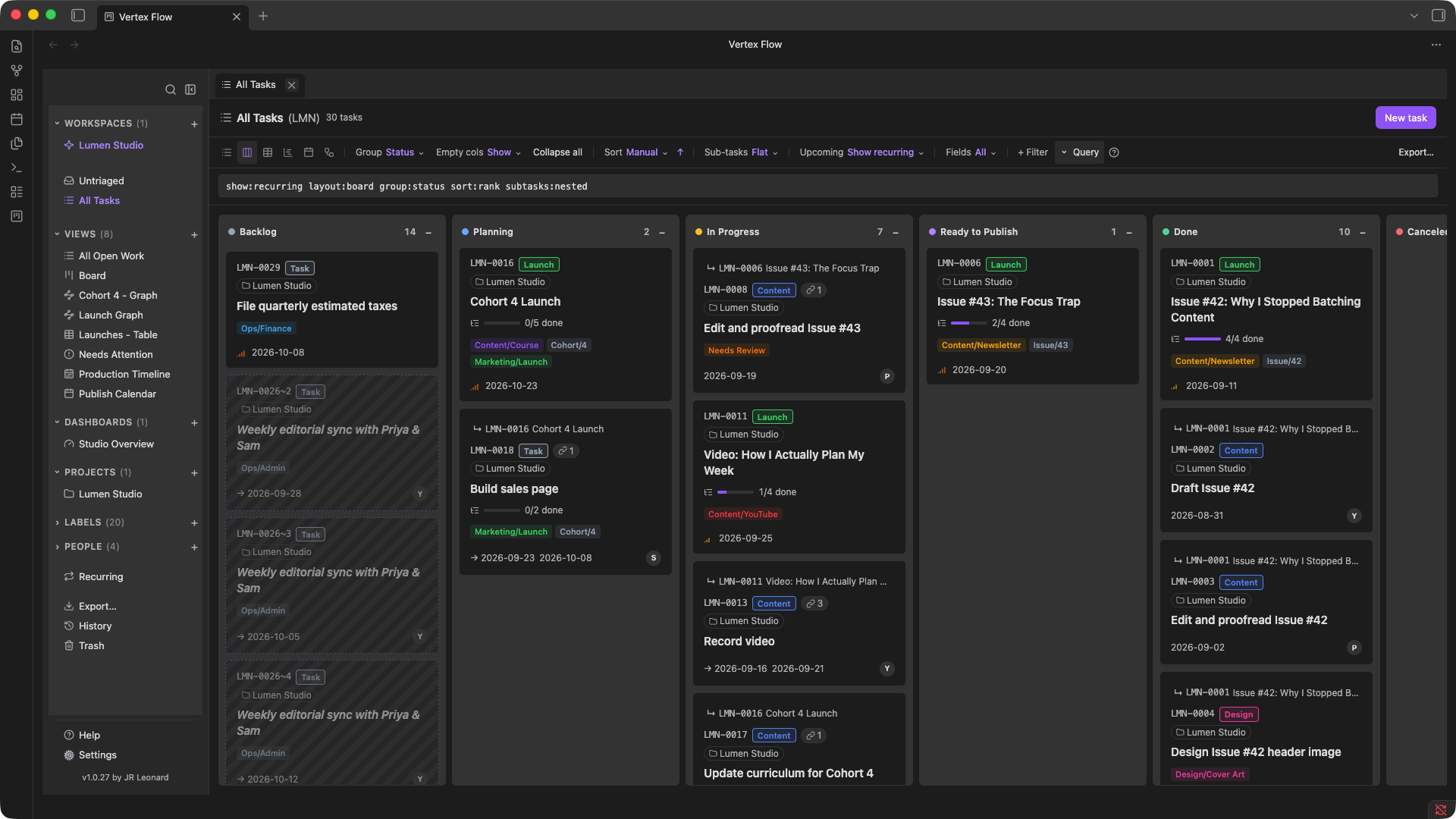Open the dashboard grid icon in the activity bar
Screen dimensions: 1456x819
click(x=17, y=95)
